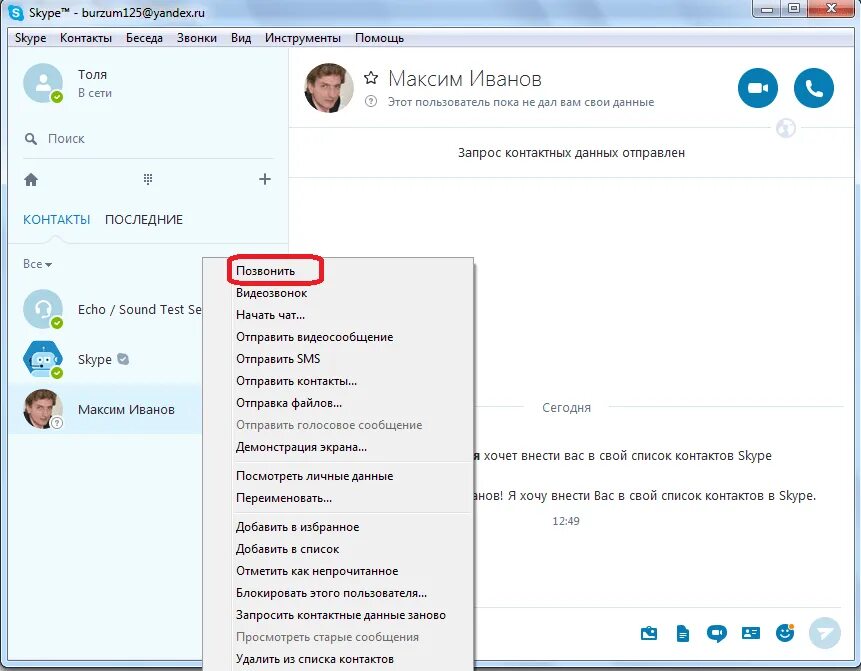Select Запросить контактные данные заново entry
861x671 pixels.
click(338, 614)
